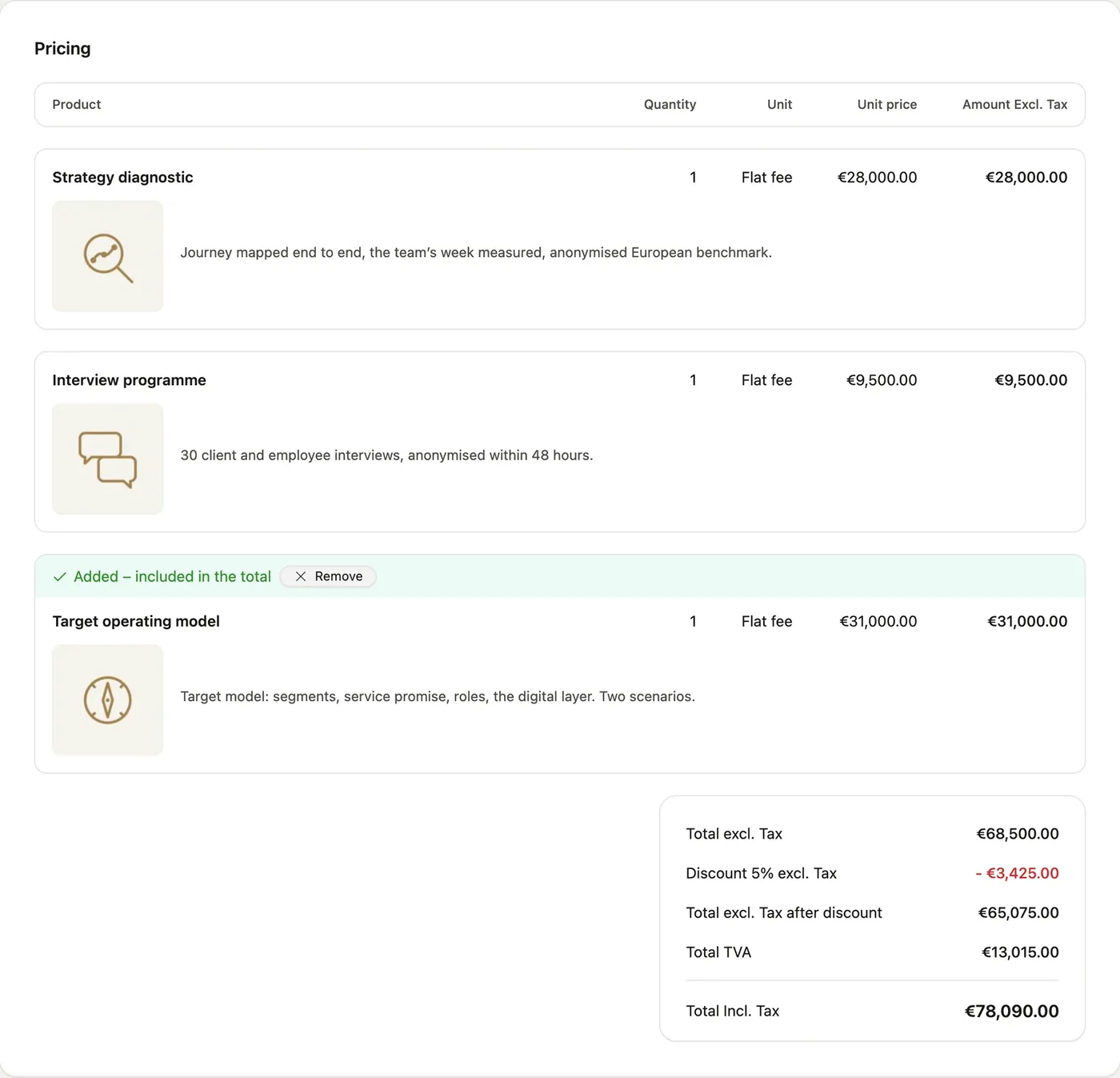Click the green checkmark beside Added
Image resolution: width=1120 pixels, height=1078 pixels.
60,576
